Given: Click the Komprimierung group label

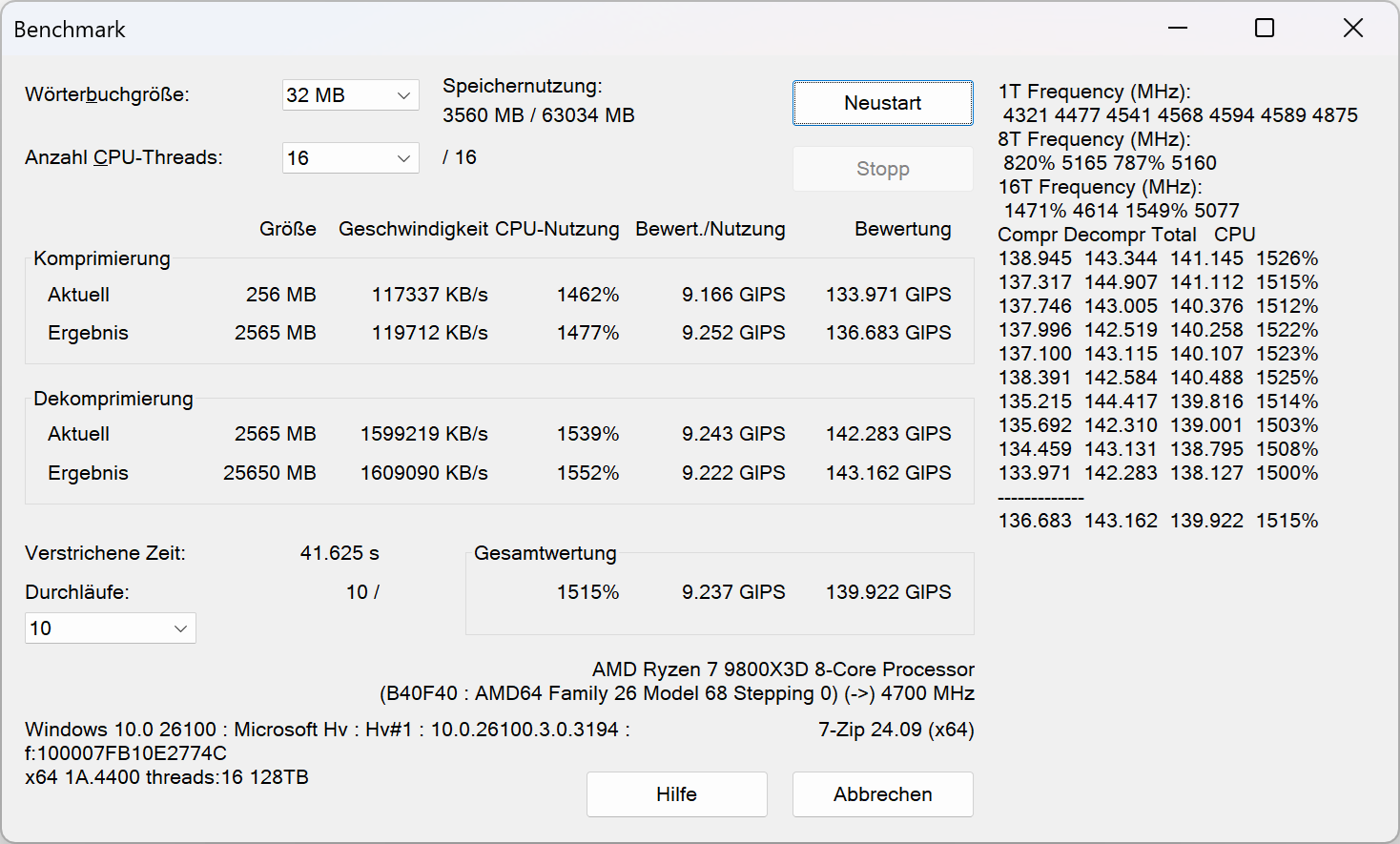Looking at the screenshot, I should pos(102,258).
